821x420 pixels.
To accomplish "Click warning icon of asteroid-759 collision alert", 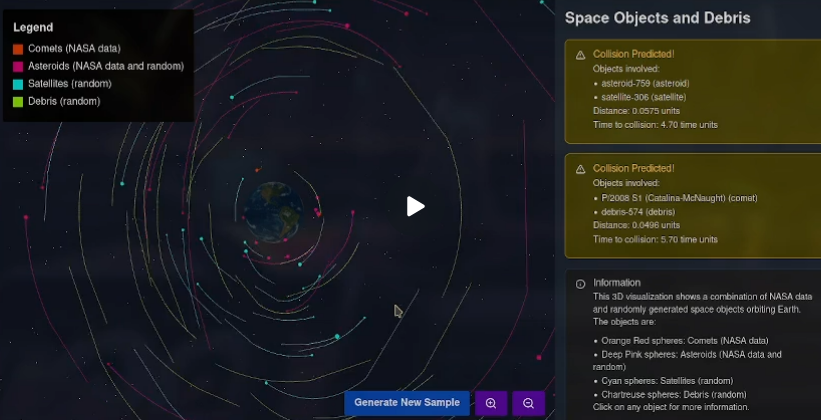I will click(x=580, y=55).
